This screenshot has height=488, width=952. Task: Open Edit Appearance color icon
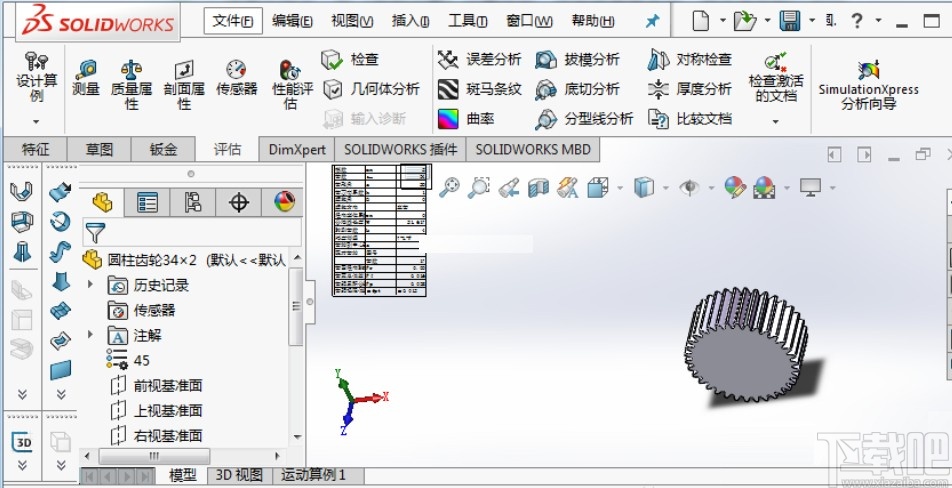coord(735,187)
